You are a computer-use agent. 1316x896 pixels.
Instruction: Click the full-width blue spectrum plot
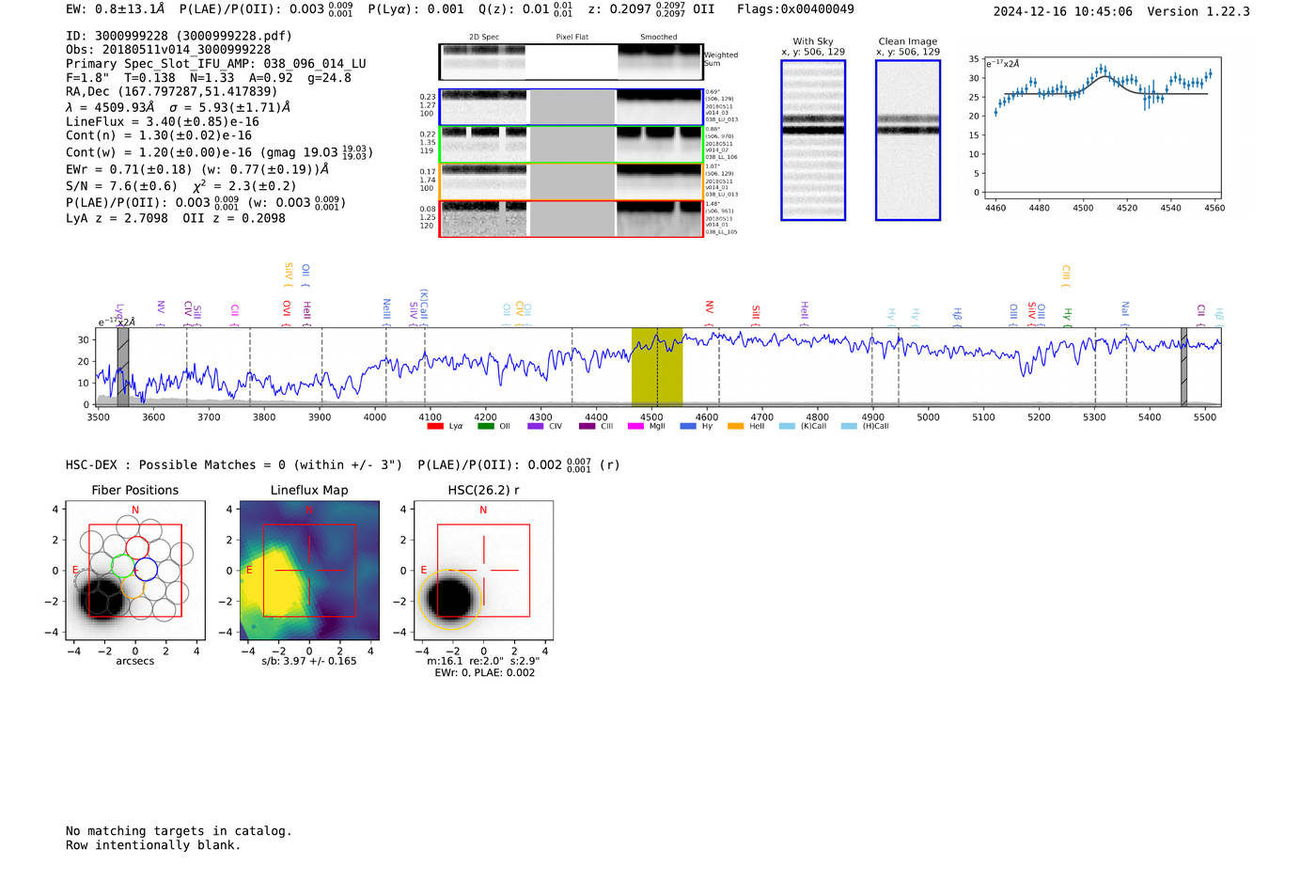click(660, 367)
